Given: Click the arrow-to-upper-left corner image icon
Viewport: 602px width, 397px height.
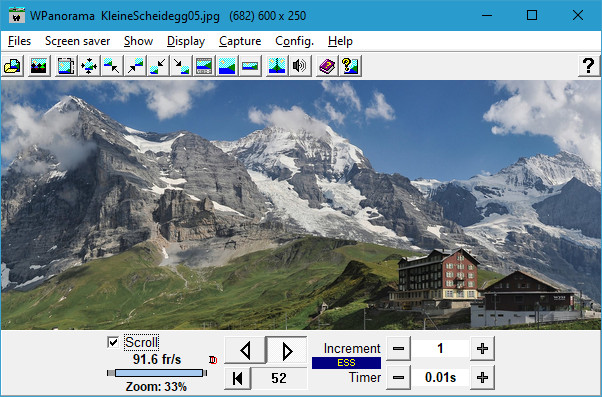Looking at the screenshot, I should coord(112,66).
